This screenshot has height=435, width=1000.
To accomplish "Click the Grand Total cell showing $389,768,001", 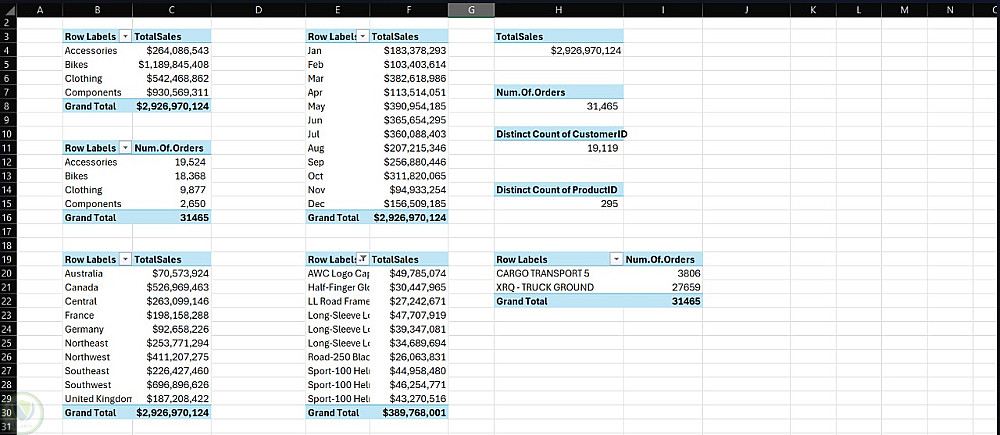I will point(407,412).
